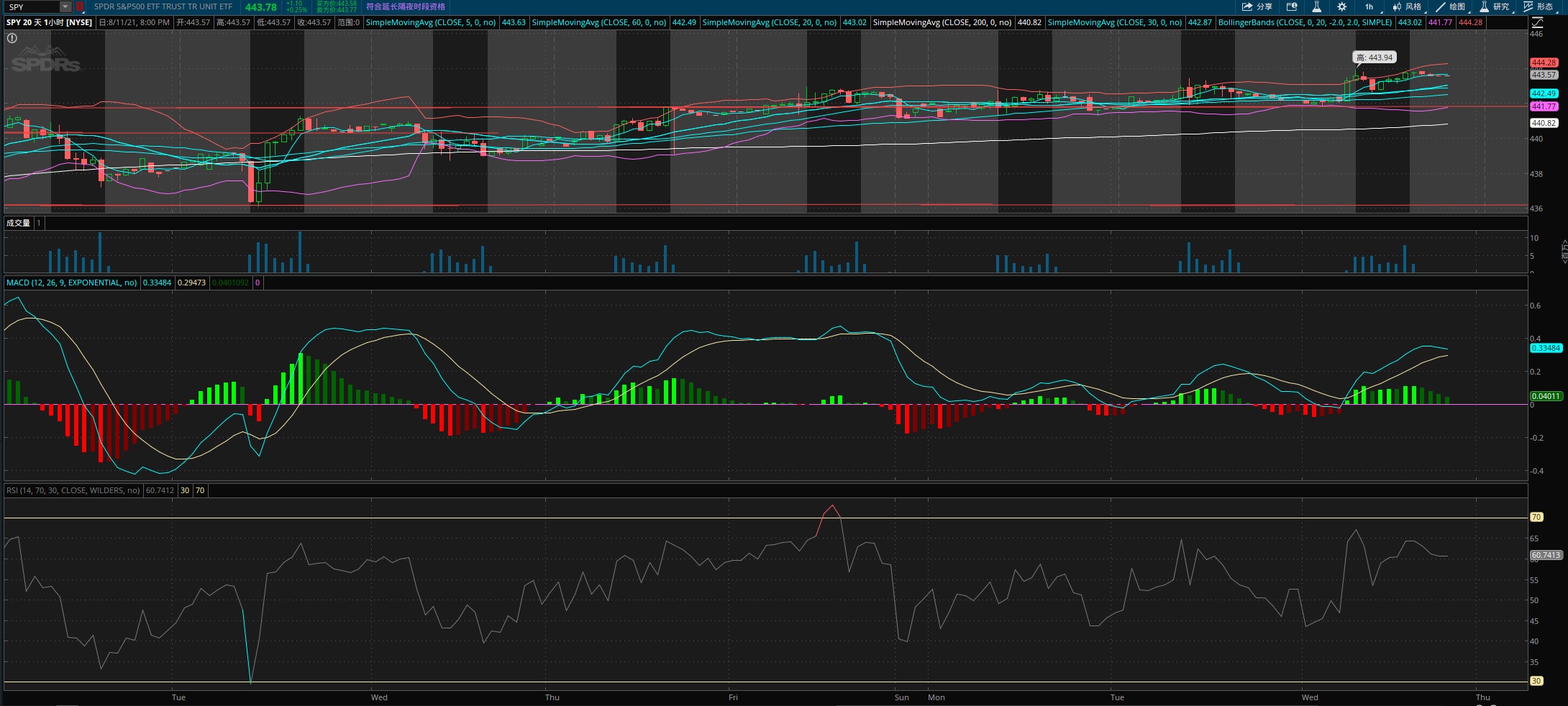Click the RSI oversold 30 axis tag

[1536, 681]
